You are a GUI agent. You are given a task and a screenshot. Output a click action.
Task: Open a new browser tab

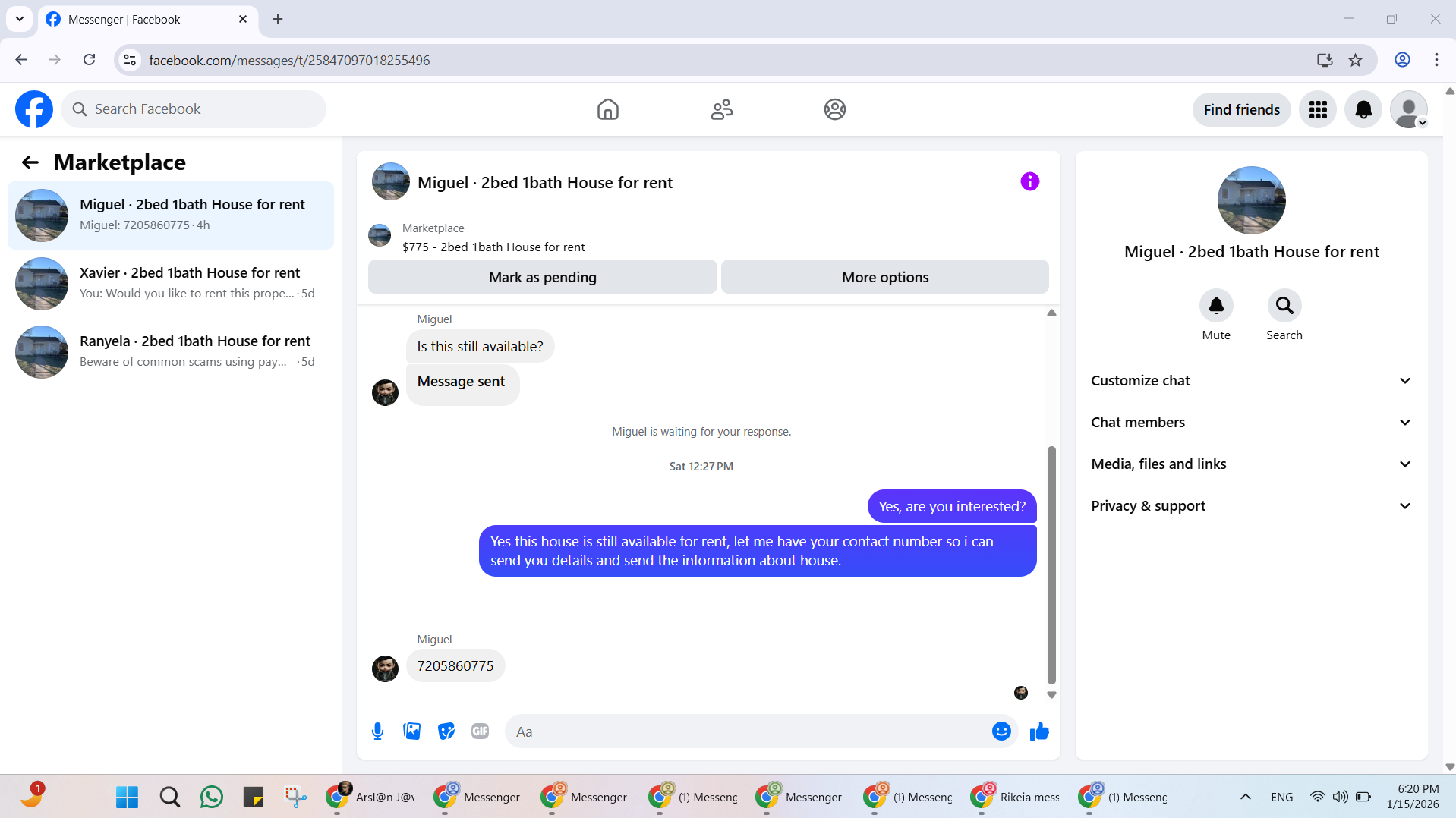pos(278,20)
